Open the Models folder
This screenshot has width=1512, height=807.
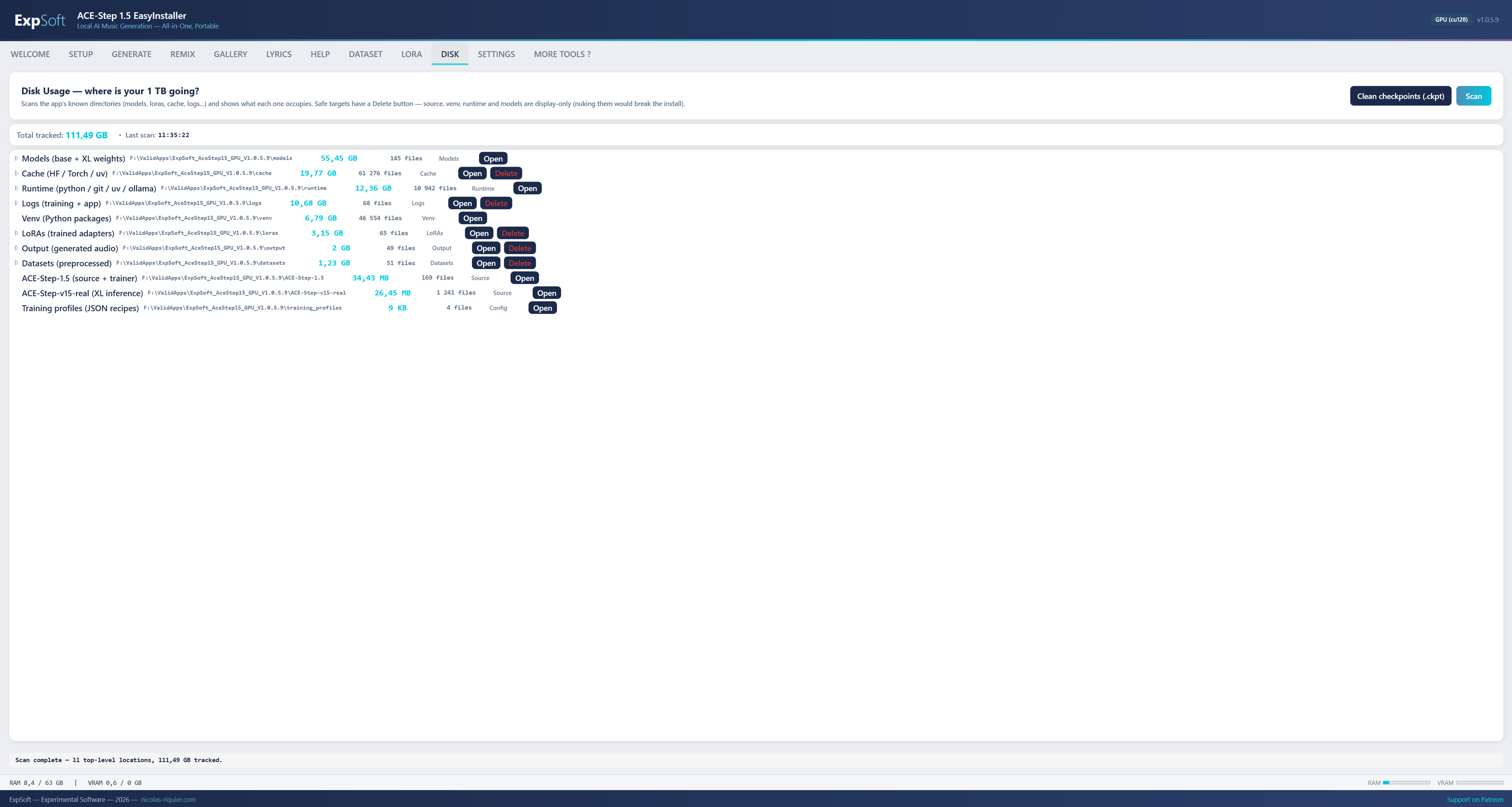coord(492,158)
